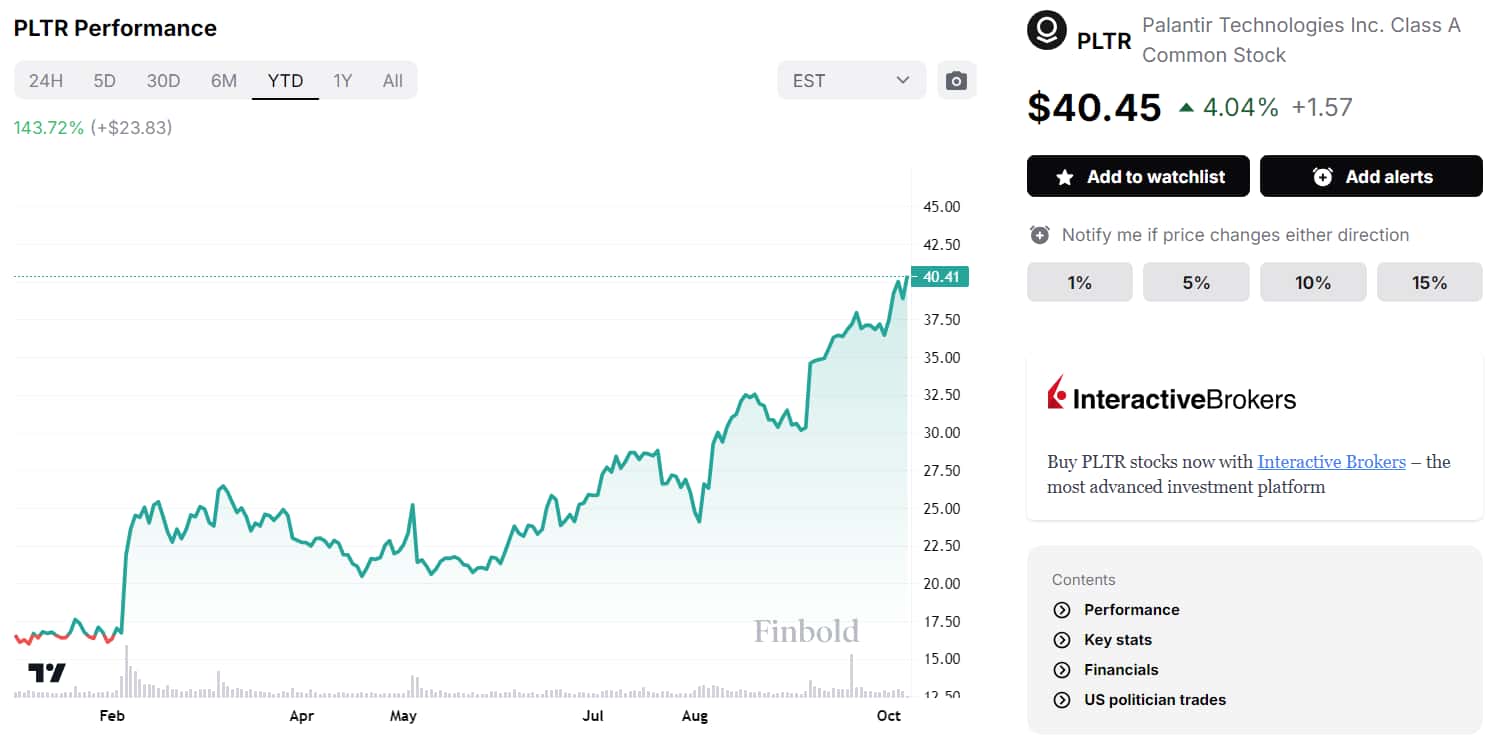Jump to Financials section
The width and height of the screenshot is (1508, 753).
click(1121, 670)
